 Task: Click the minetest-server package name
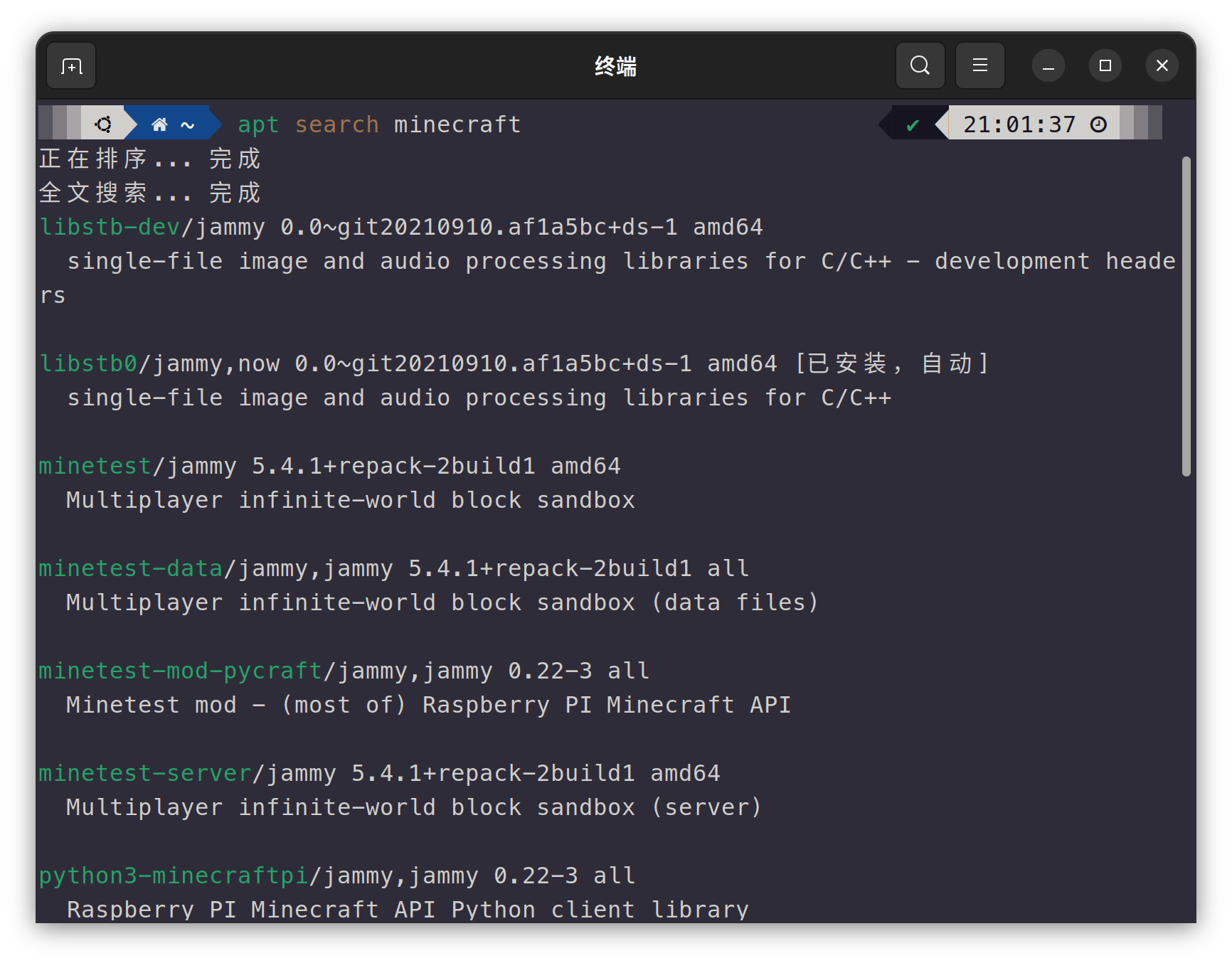point(145,773)
